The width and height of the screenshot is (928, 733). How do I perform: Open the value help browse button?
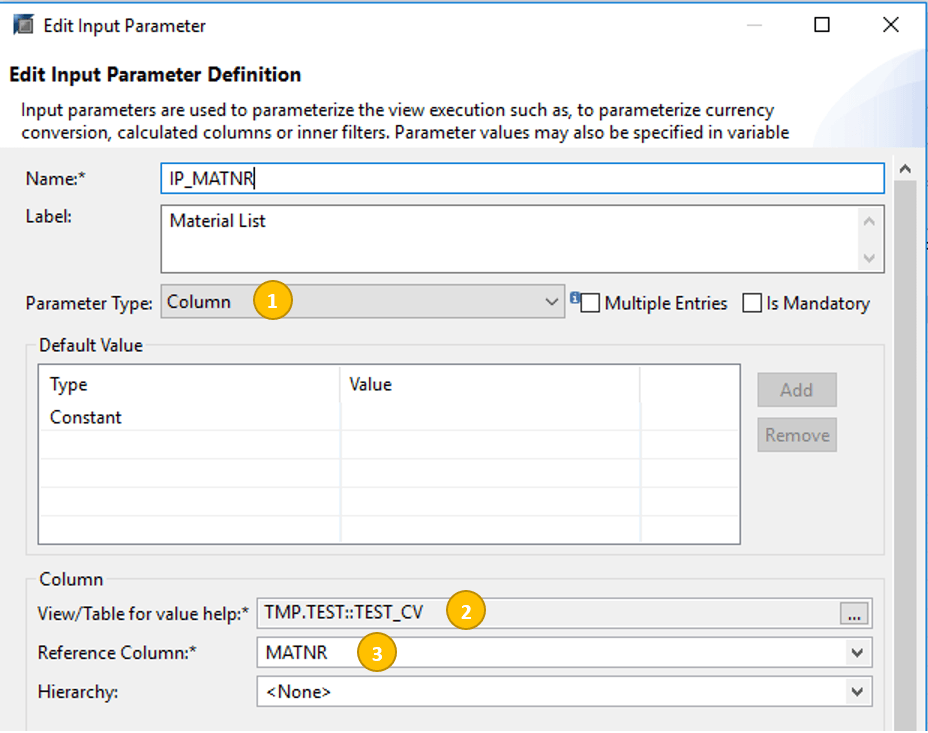pyautogui.click(x=855, y=614)
